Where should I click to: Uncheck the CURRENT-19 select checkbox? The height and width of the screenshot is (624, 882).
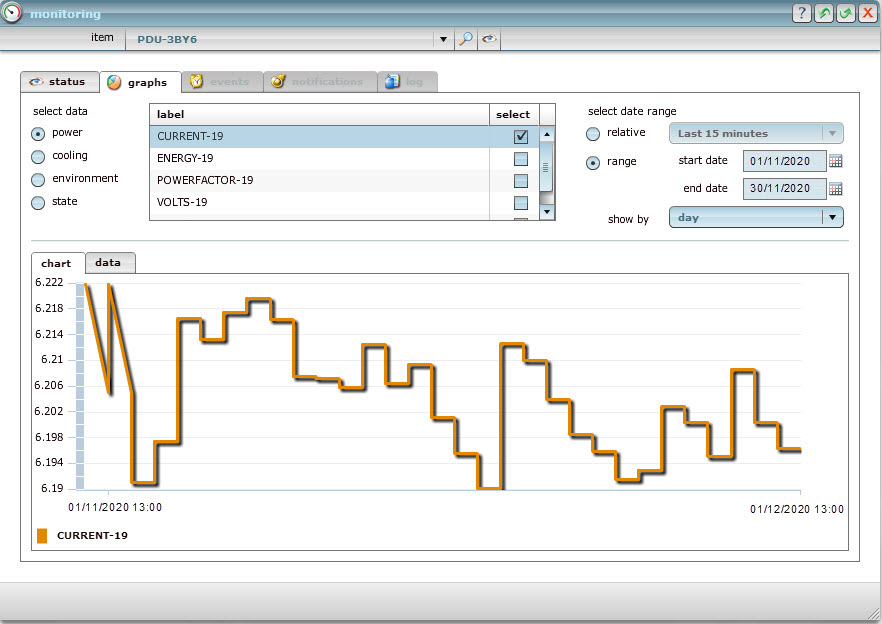[x=520, y=137]
